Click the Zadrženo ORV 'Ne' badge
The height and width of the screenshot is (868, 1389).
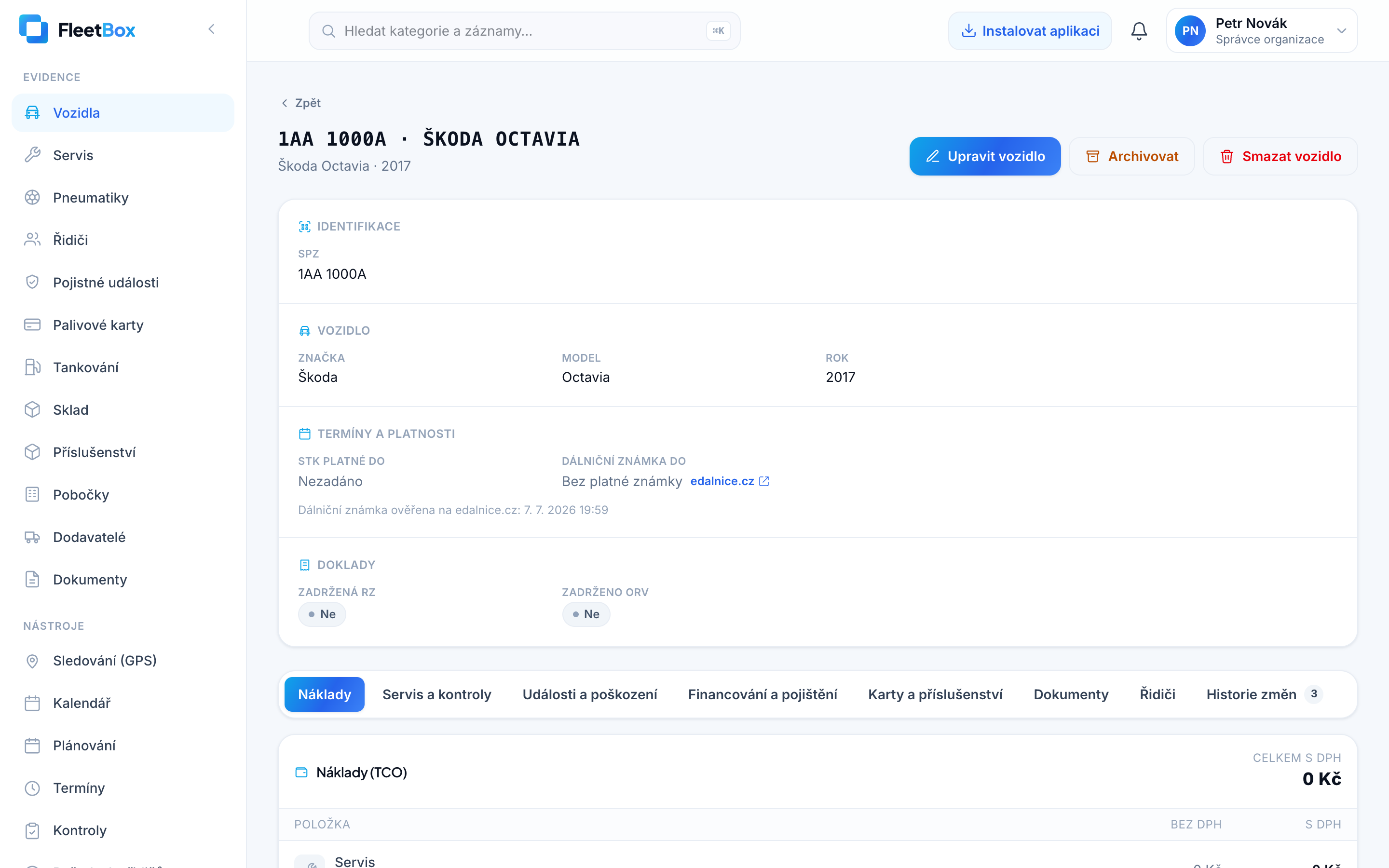point(586,614)
